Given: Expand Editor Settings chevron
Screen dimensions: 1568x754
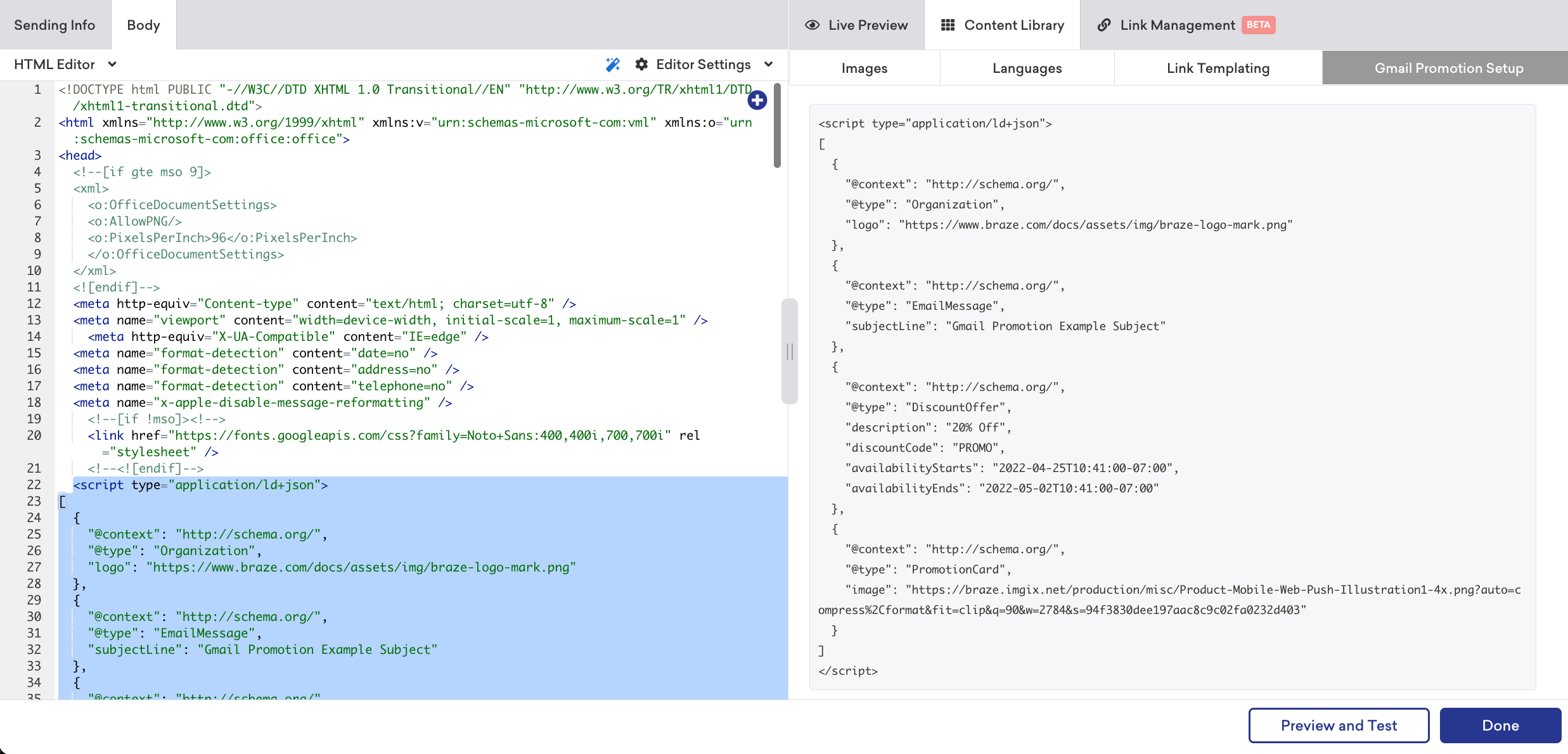Looking at the screenshot, I should 769,65.
